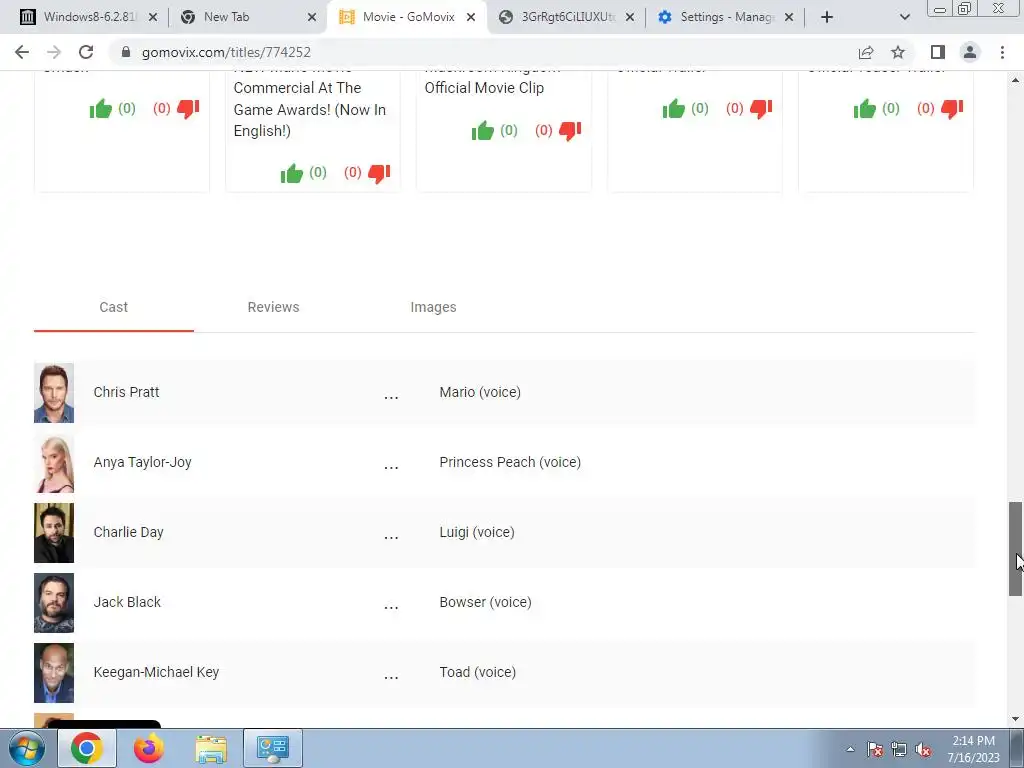Like the Official Movie Clip video
The image size is (1024, 768).
click(x=483, y=131)
